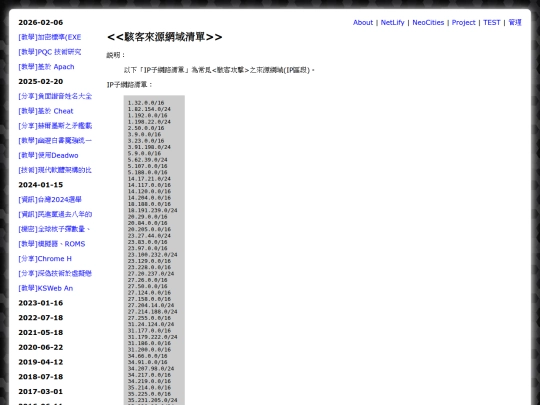Go to the NeoCities link
The width and height of the screenshot is (540, 405).
(428, 22)
